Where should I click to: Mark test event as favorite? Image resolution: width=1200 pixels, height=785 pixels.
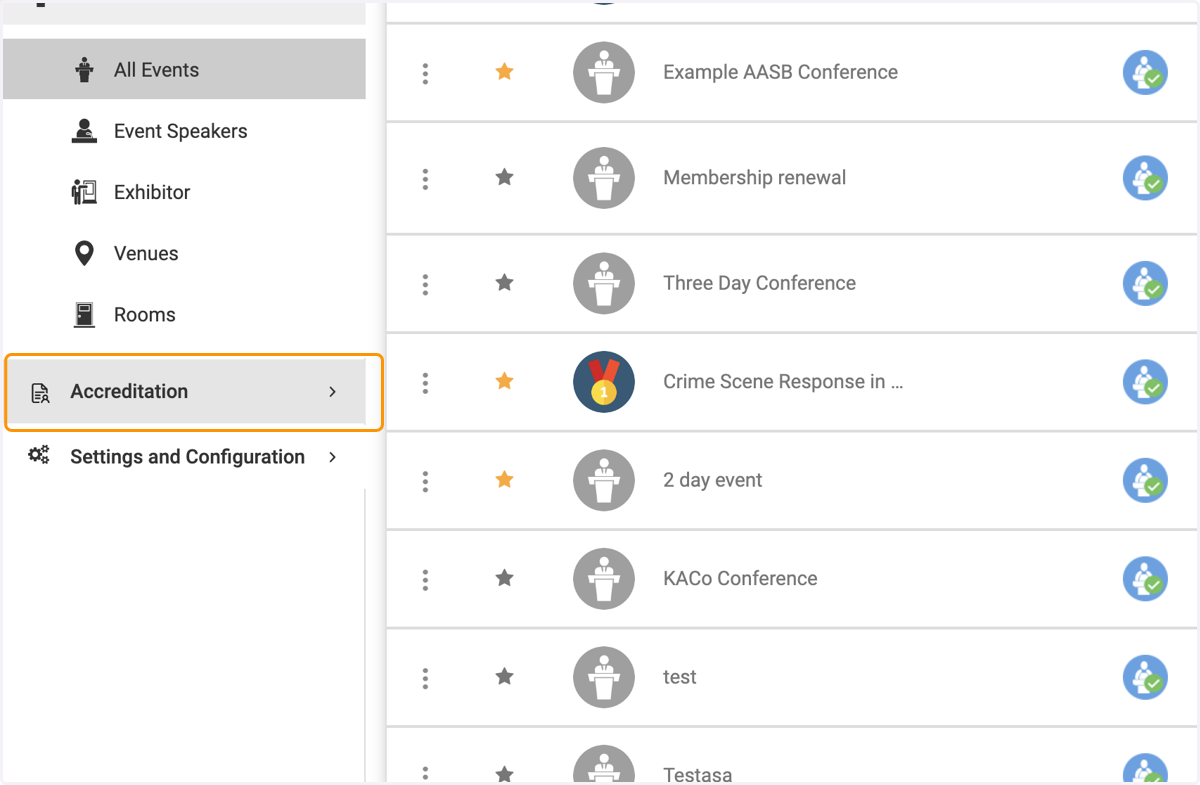coord(505,676)
